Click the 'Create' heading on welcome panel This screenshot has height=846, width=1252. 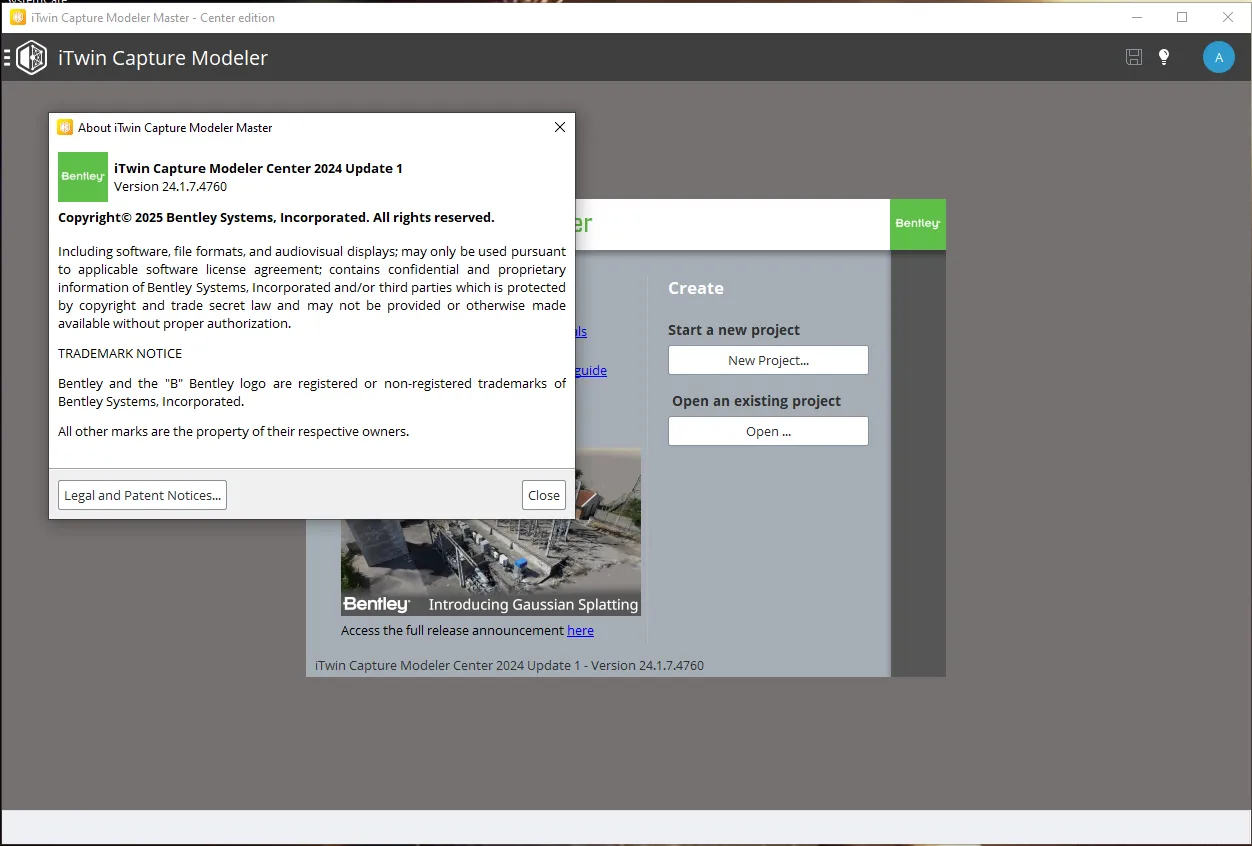pyautogui.click(x=696, y=288)
